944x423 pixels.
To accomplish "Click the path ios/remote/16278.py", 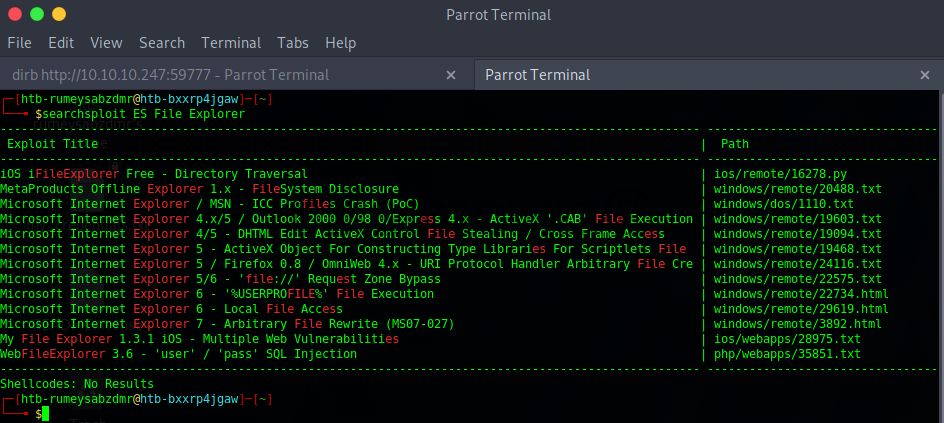I will pos(780,174).
